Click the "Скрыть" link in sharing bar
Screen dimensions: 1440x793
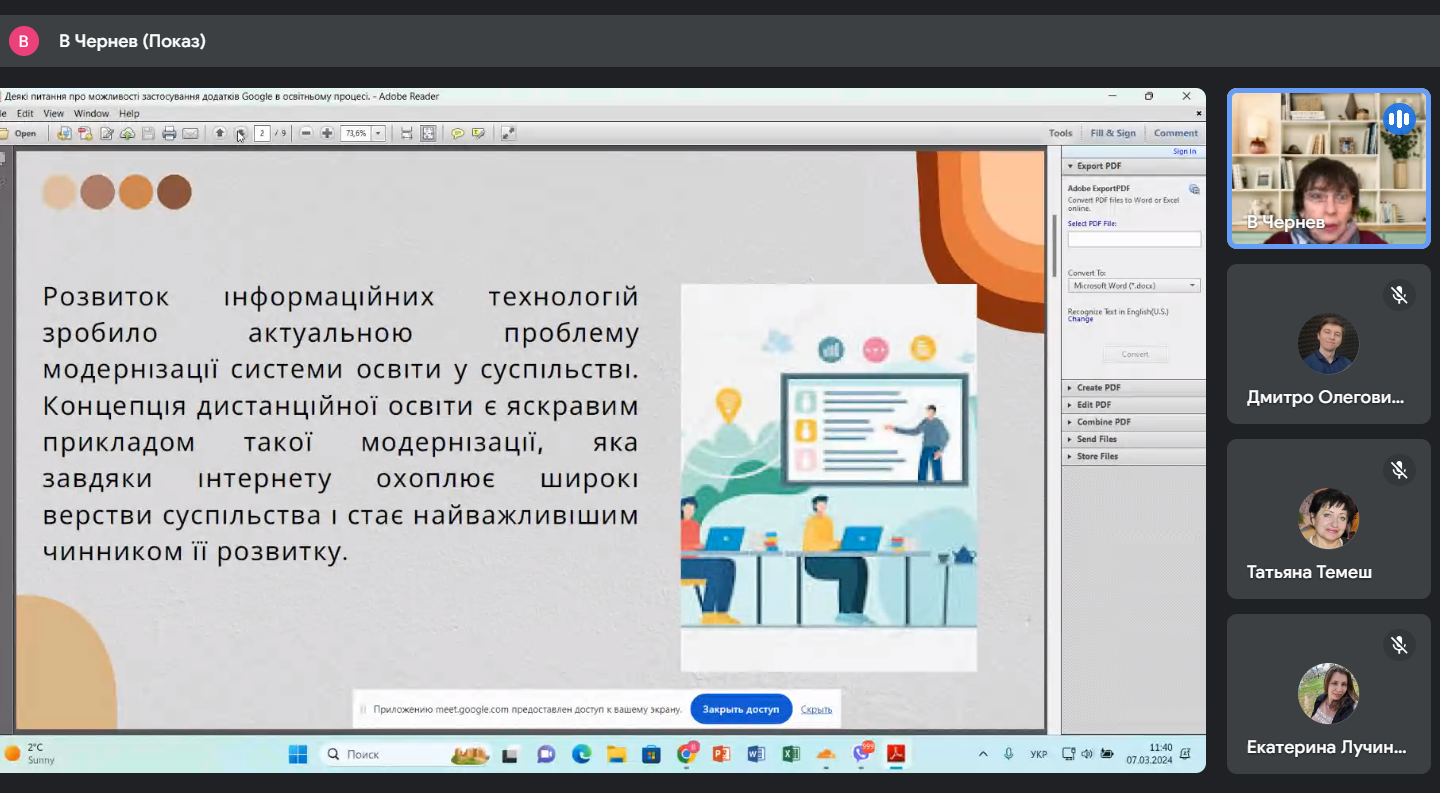pos(816,709)
